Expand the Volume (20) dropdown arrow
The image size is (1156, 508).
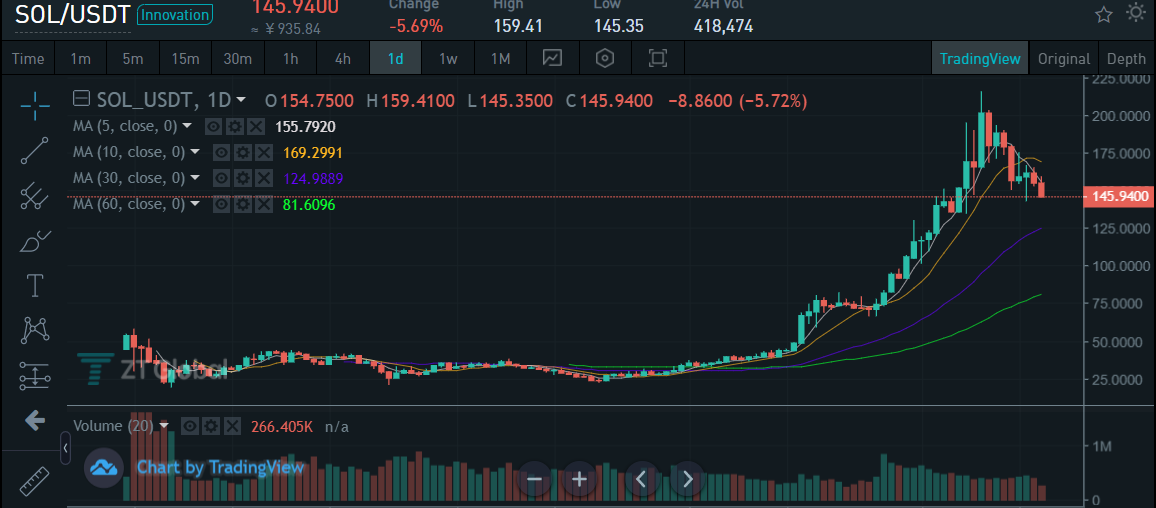coord(164,426)
